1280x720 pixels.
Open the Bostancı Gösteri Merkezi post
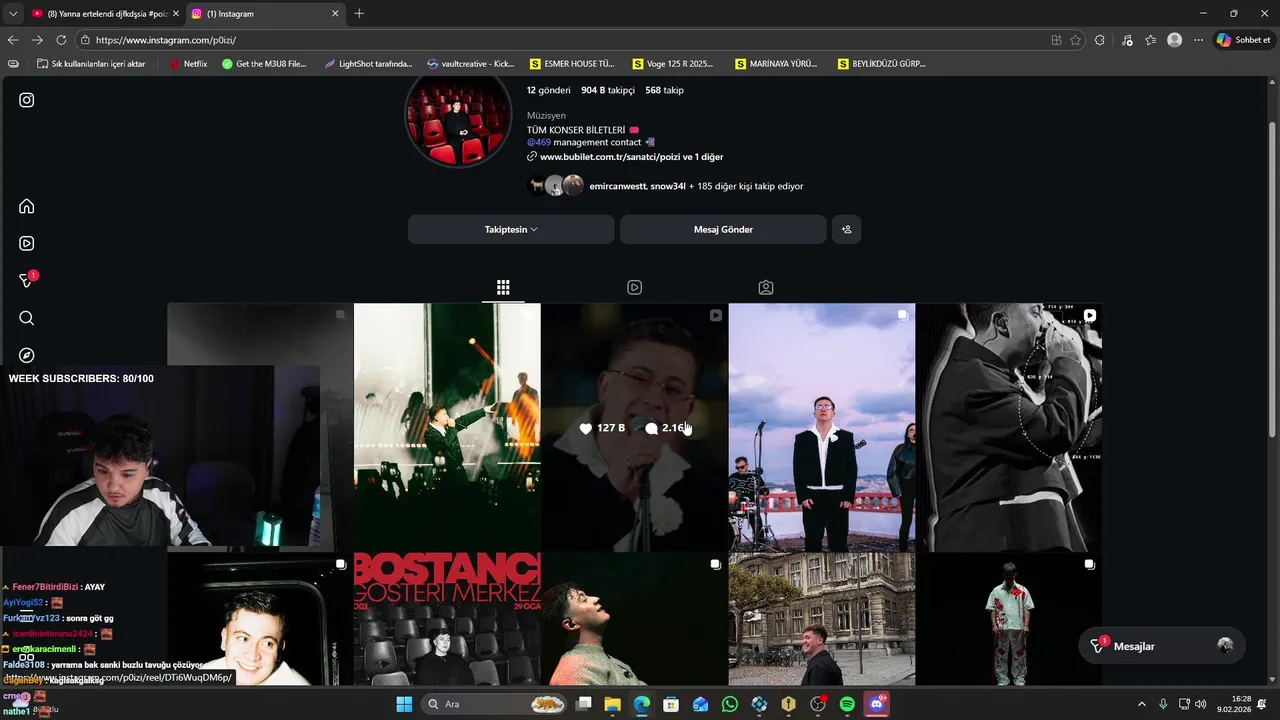[x=447, y=619]
